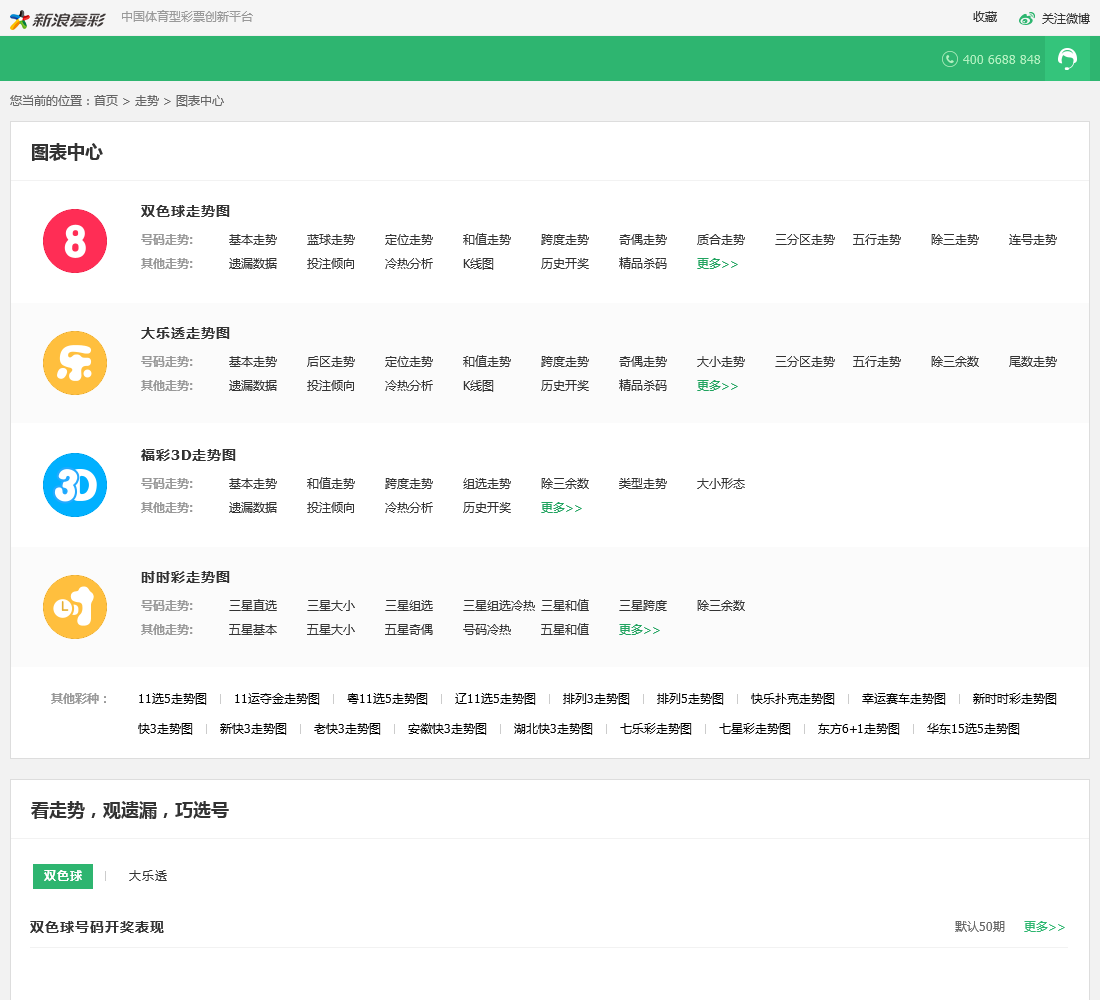Screen dimensions: 1100x1000
Task: Click the 新浪爱彩 logo
Action: point(57,19)
